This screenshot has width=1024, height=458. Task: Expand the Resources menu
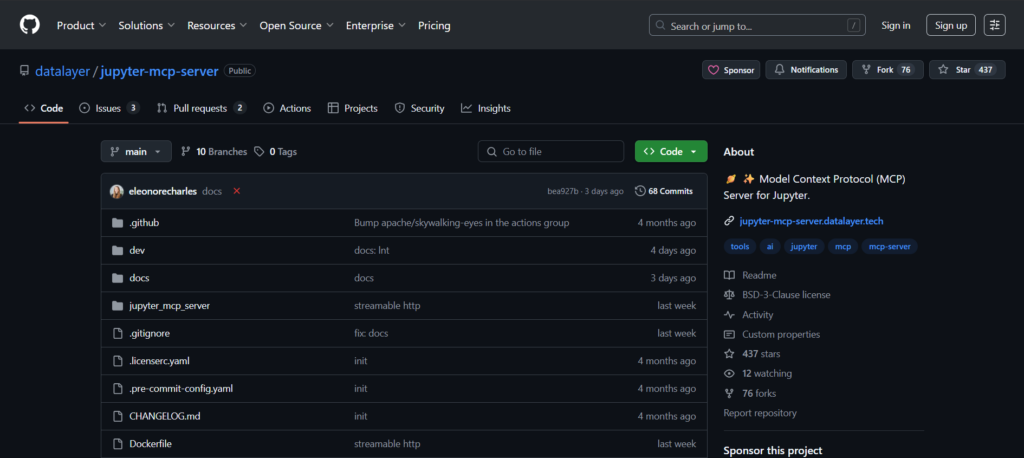217,25
